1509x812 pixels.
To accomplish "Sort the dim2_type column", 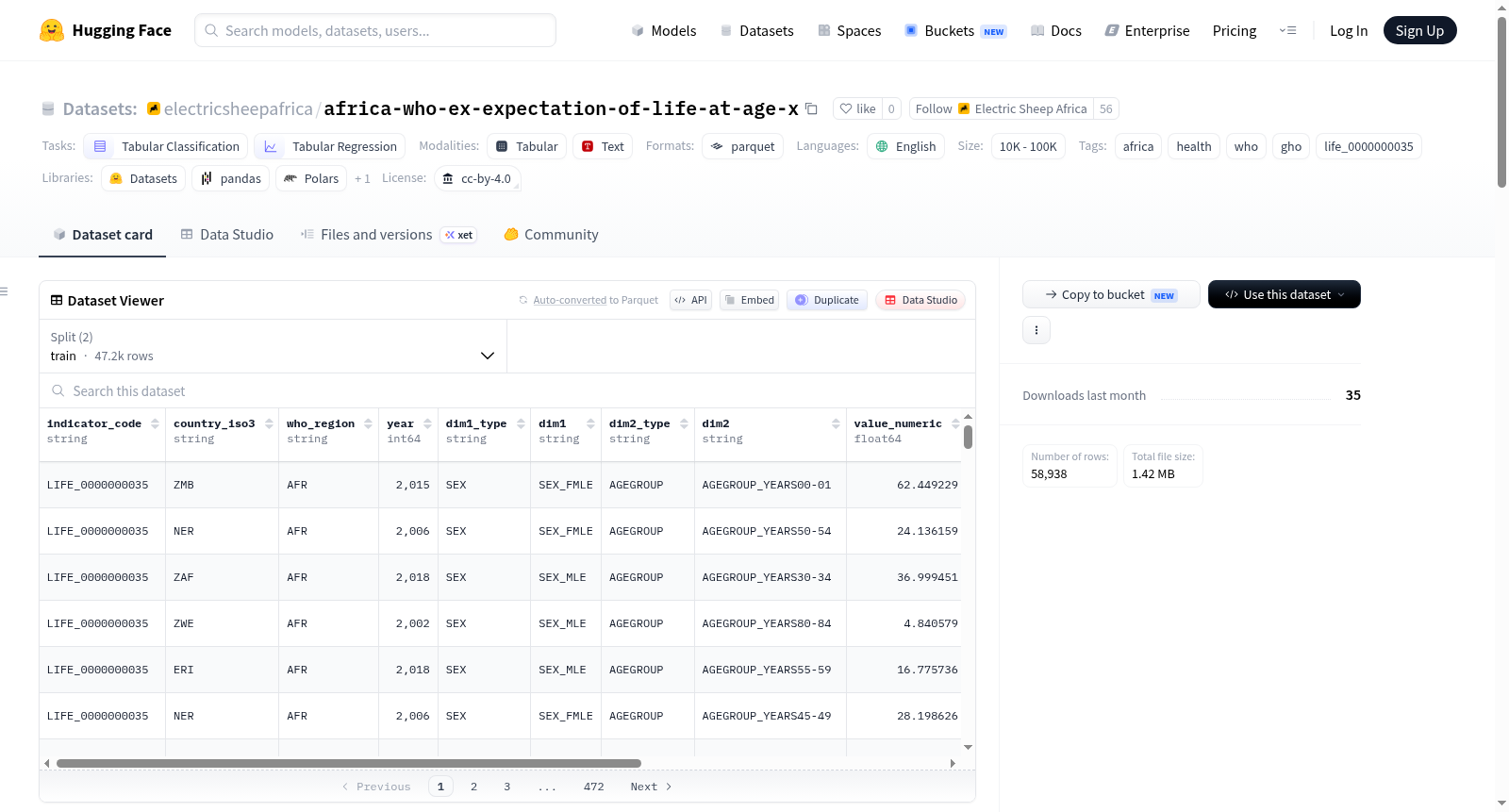I will [685, 423].
